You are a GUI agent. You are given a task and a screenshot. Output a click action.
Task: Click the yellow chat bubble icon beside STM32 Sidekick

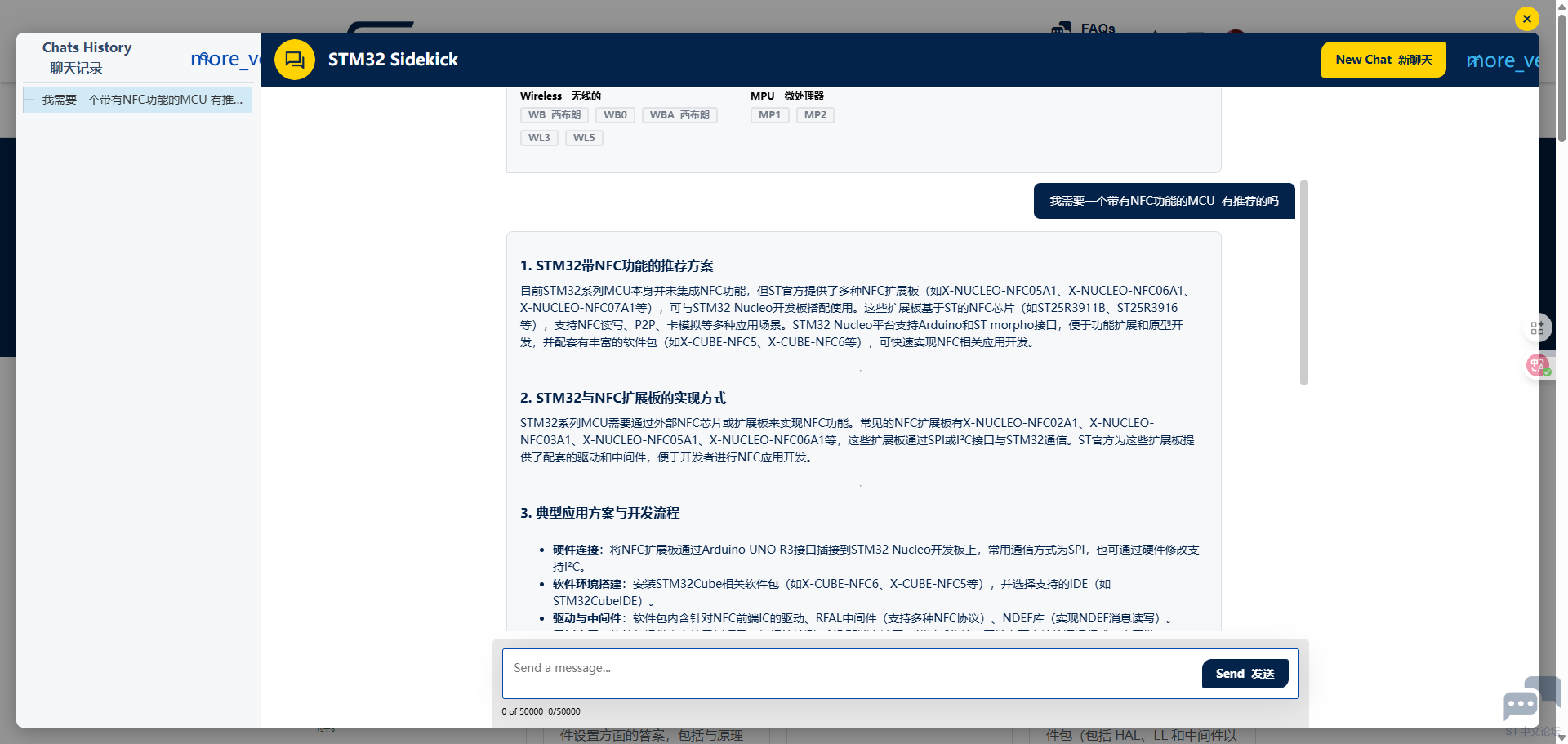click(x=295, y=60)
